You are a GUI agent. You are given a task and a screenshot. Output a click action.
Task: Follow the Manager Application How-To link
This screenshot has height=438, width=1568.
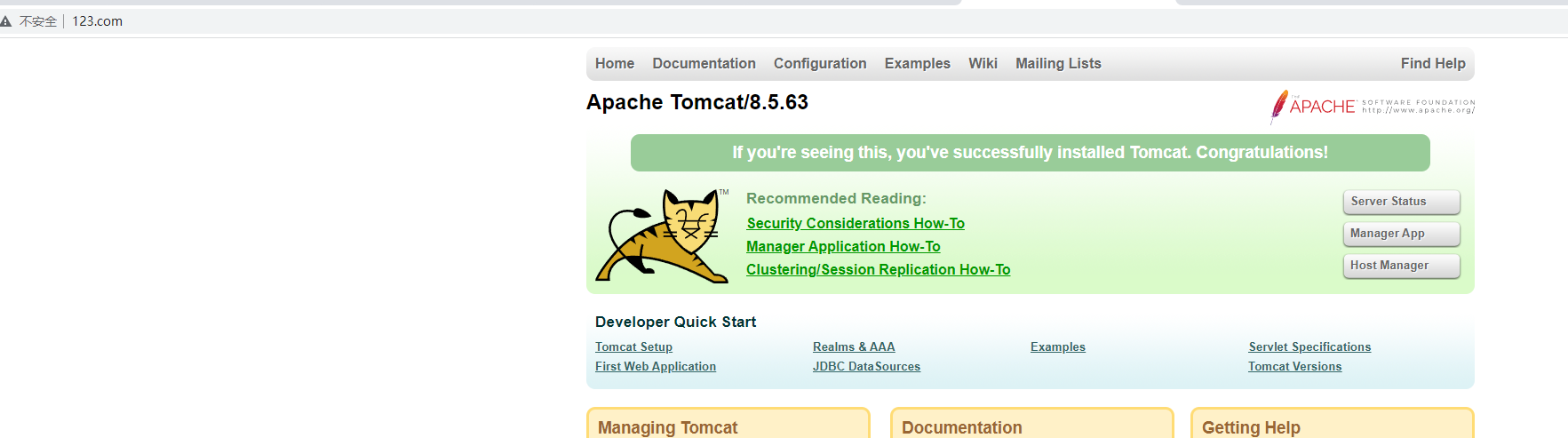point(843,247)
